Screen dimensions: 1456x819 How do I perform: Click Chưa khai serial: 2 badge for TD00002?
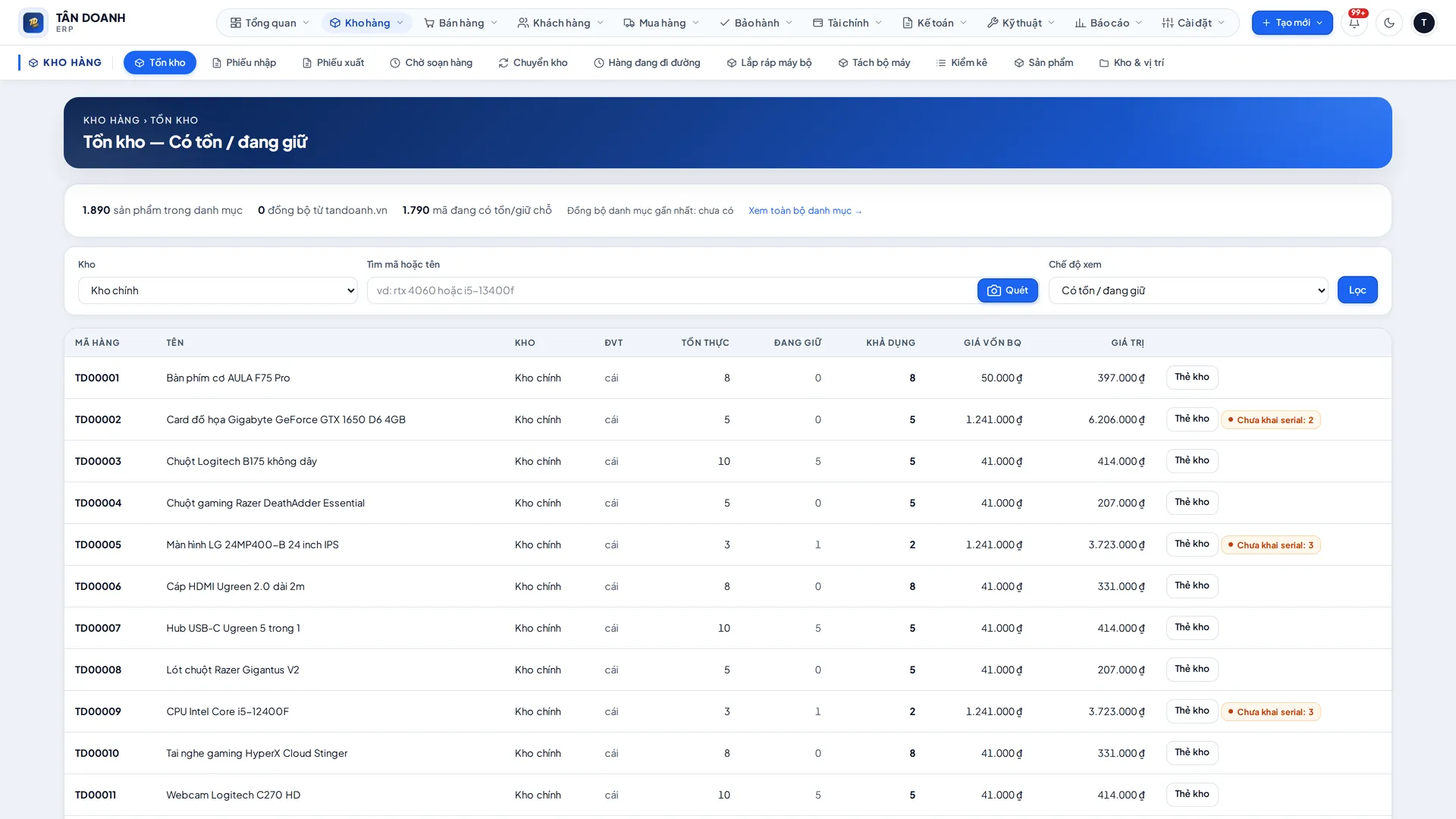1271,420
